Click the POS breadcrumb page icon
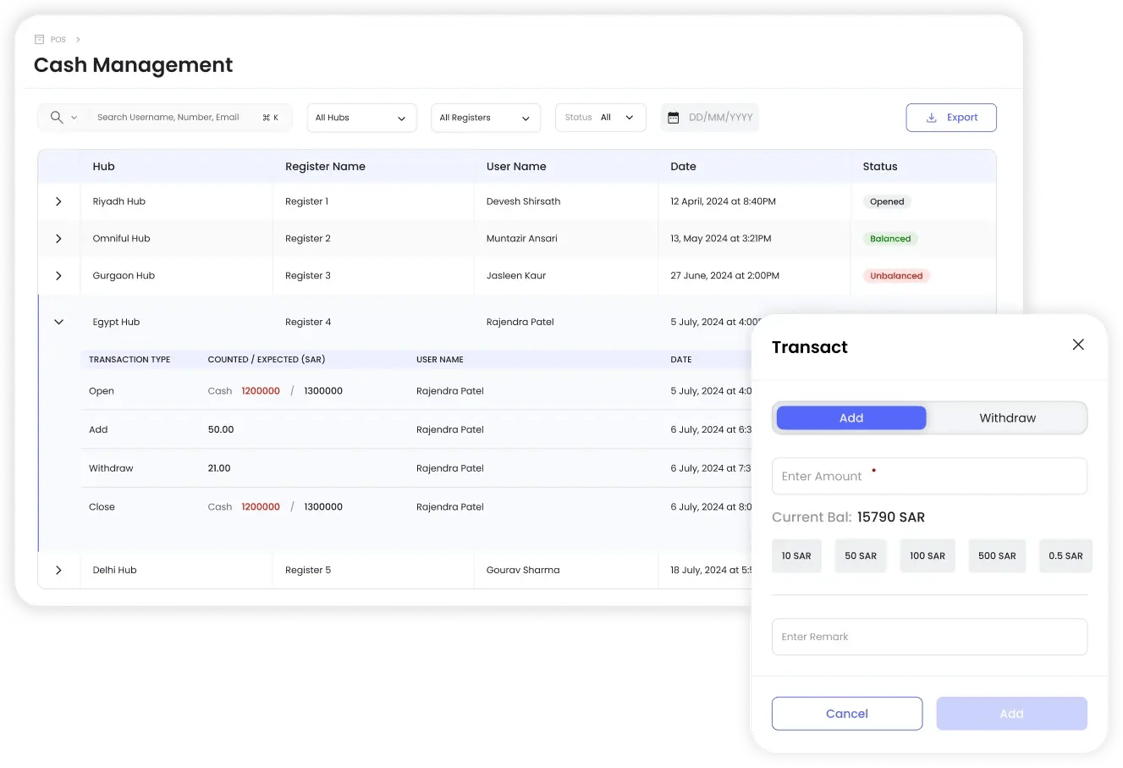 tap(39, 39)
